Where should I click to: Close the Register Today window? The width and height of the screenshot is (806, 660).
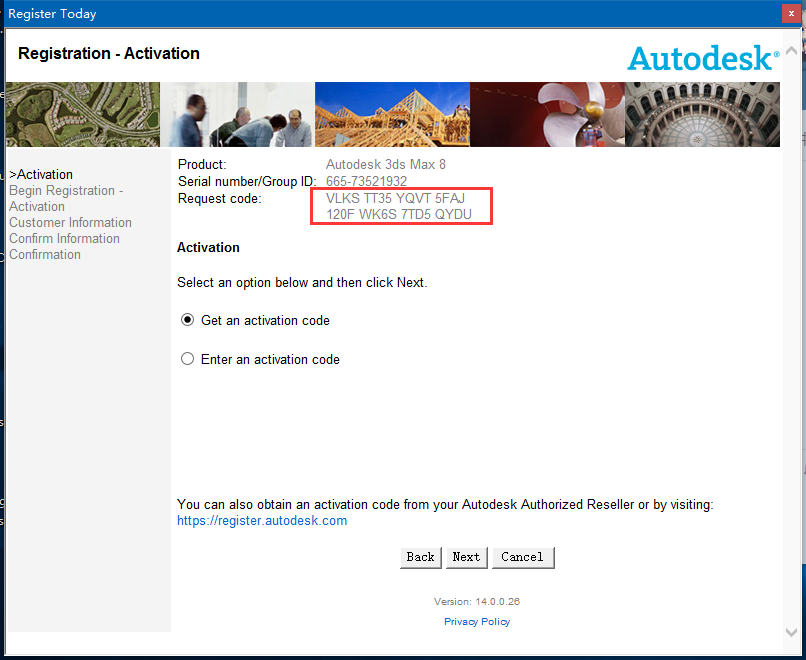(x=791, y=13)
